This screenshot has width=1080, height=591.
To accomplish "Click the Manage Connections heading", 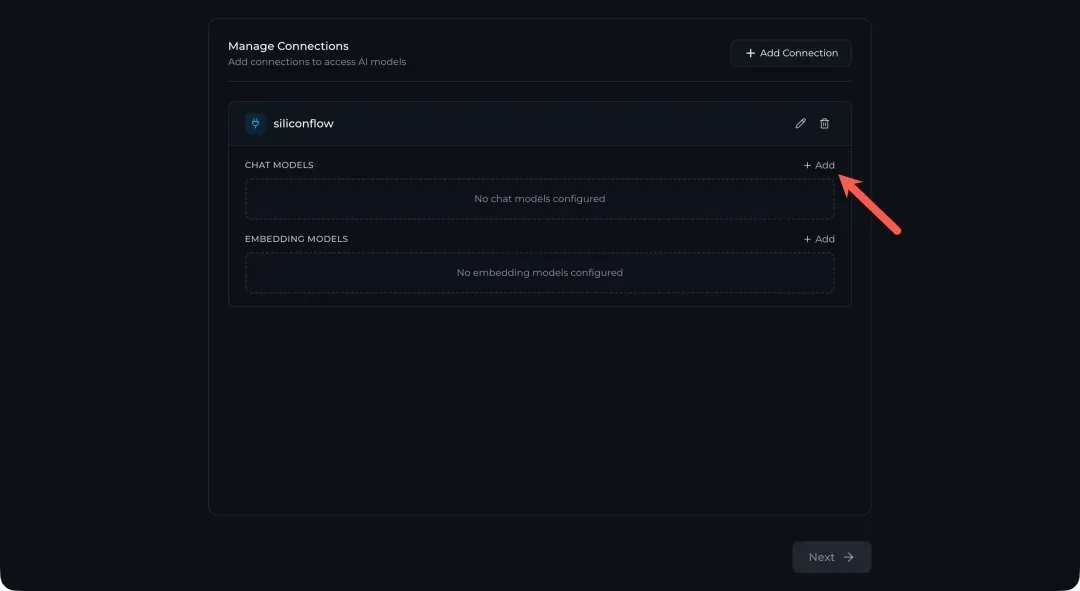I will (x=288, y=46).
